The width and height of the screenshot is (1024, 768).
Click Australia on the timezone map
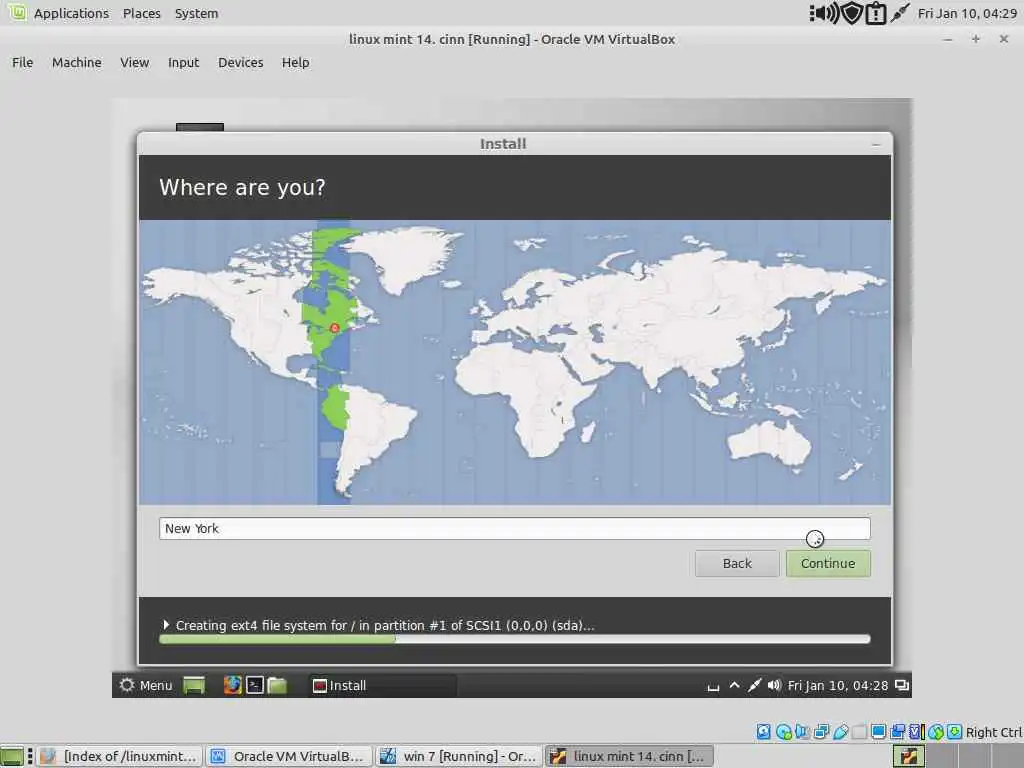click(x=769, y=443)
